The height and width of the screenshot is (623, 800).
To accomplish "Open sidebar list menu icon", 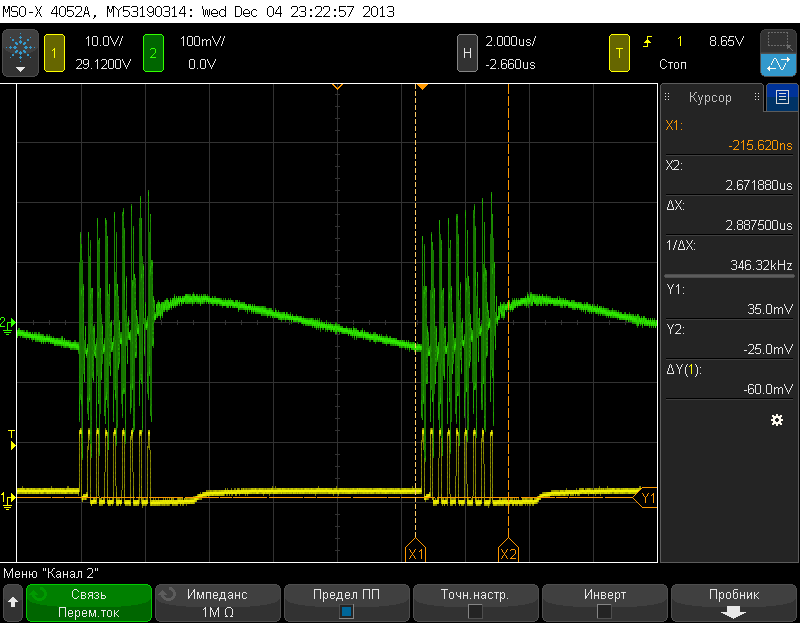I will (782, 97).
